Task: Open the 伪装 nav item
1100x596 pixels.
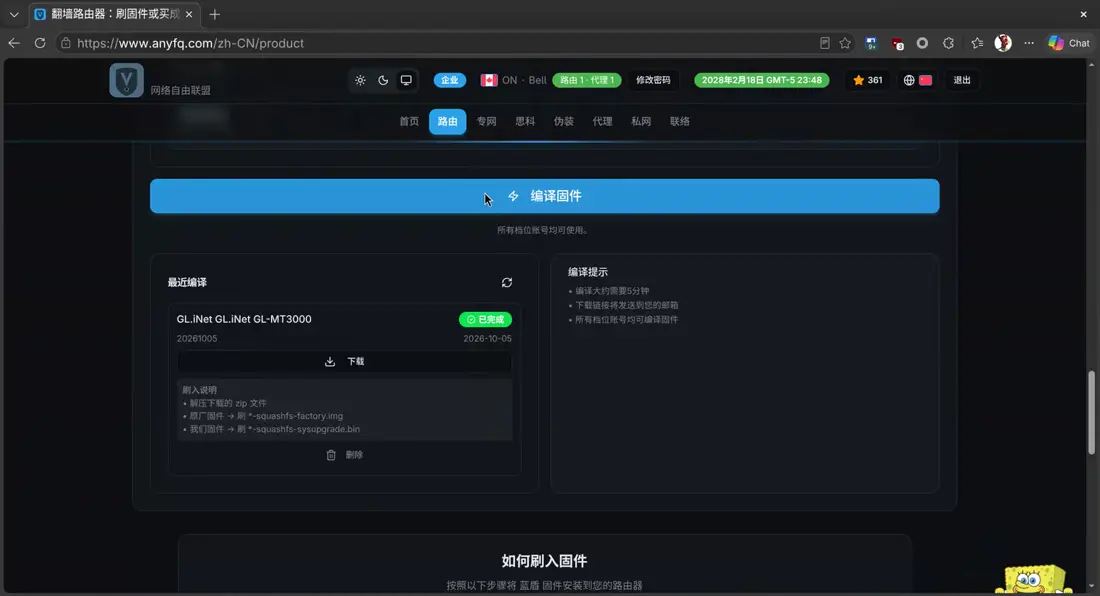Action: [563, 121]
